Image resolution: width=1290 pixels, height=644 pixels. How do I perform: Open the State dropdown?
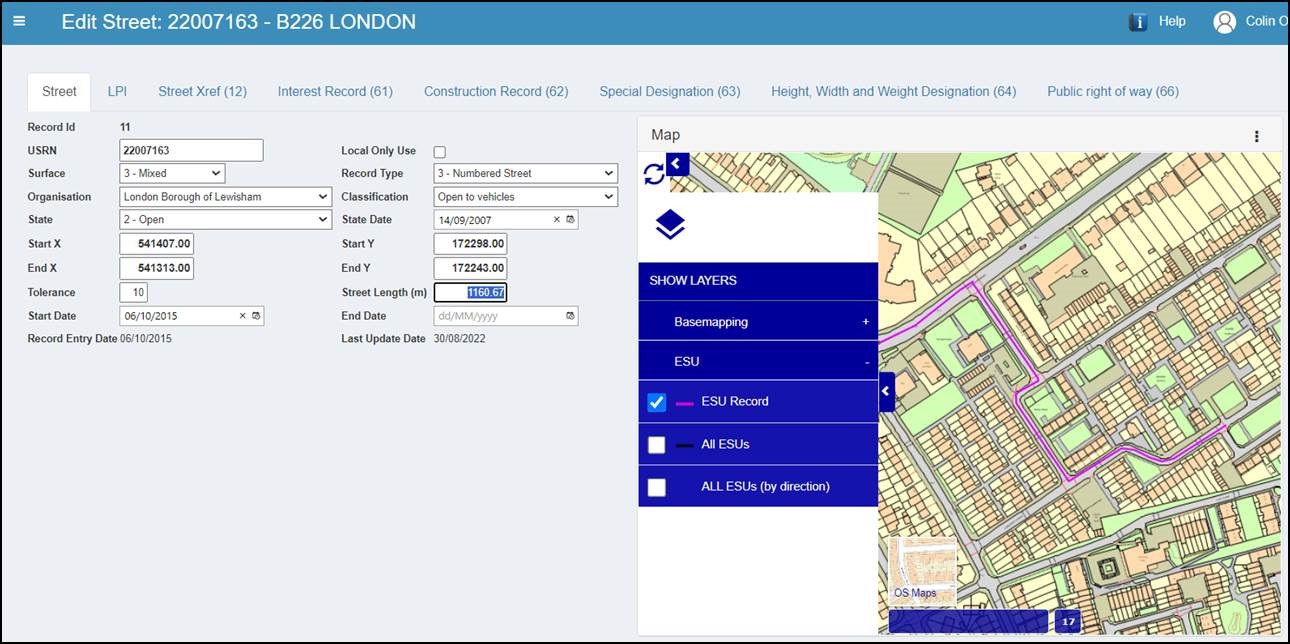click(x=225, y=220)
